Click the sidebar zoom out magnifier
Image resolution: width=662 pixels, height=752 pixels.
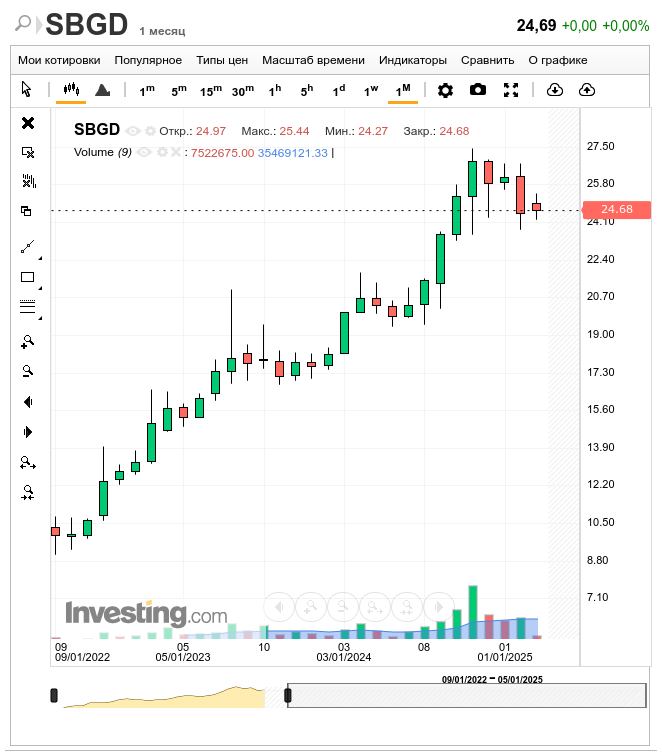[x=27, y=371]
